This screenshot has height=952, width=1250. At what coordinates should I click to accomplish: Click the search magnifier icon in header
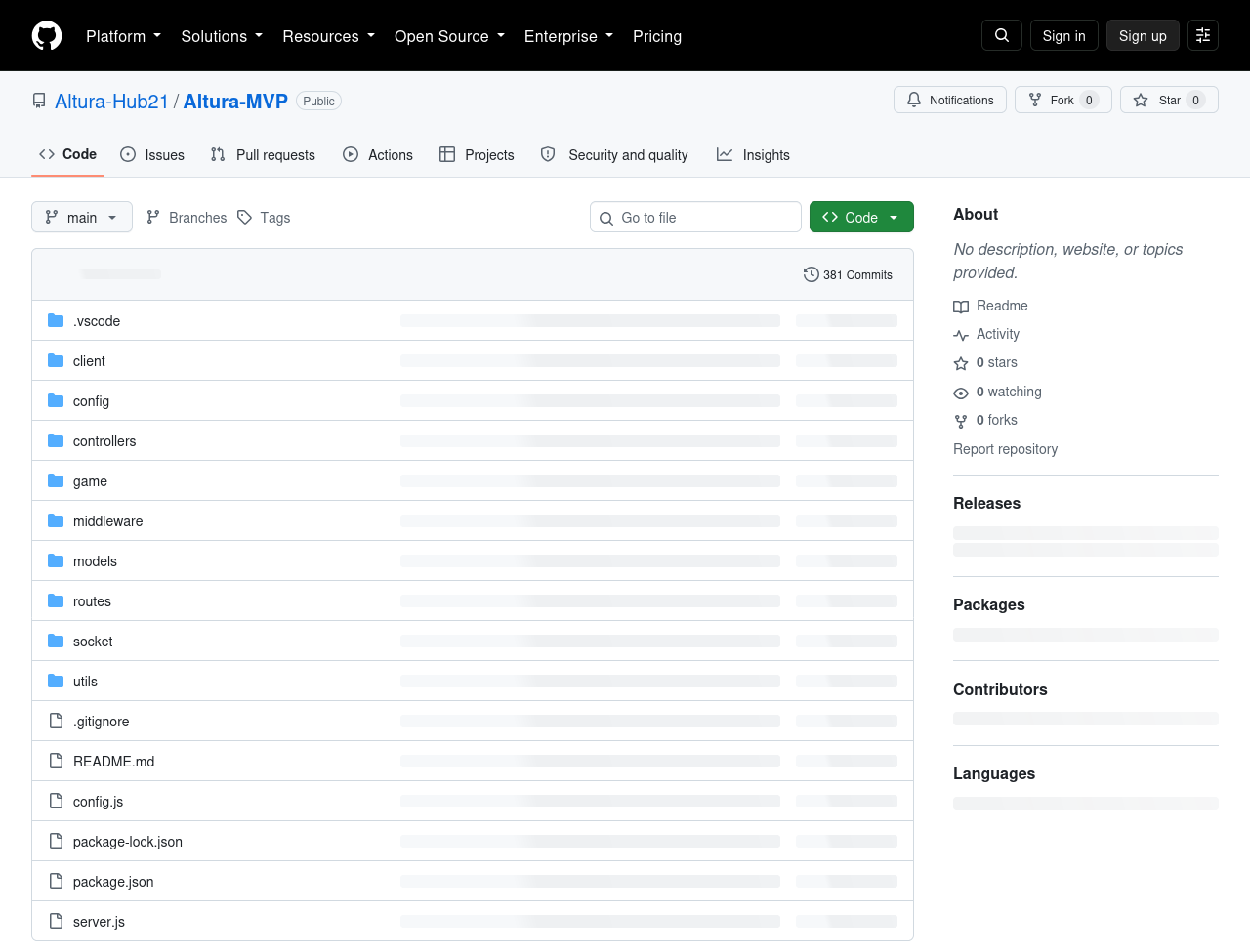(1002, 35)
